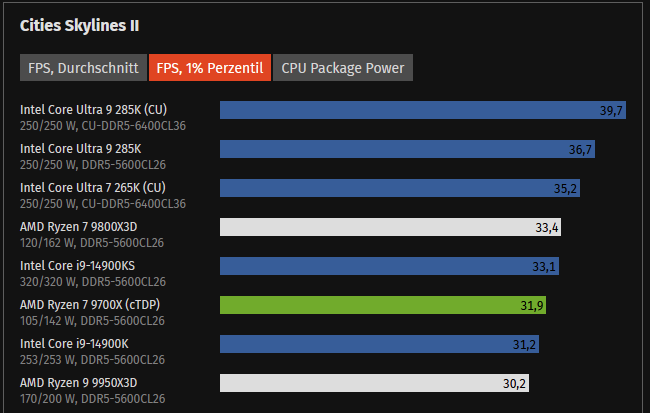Click the 39,7 bar for Ultra 9 285K (CU)
The image size is (650, 413).
tap(423, 110)
